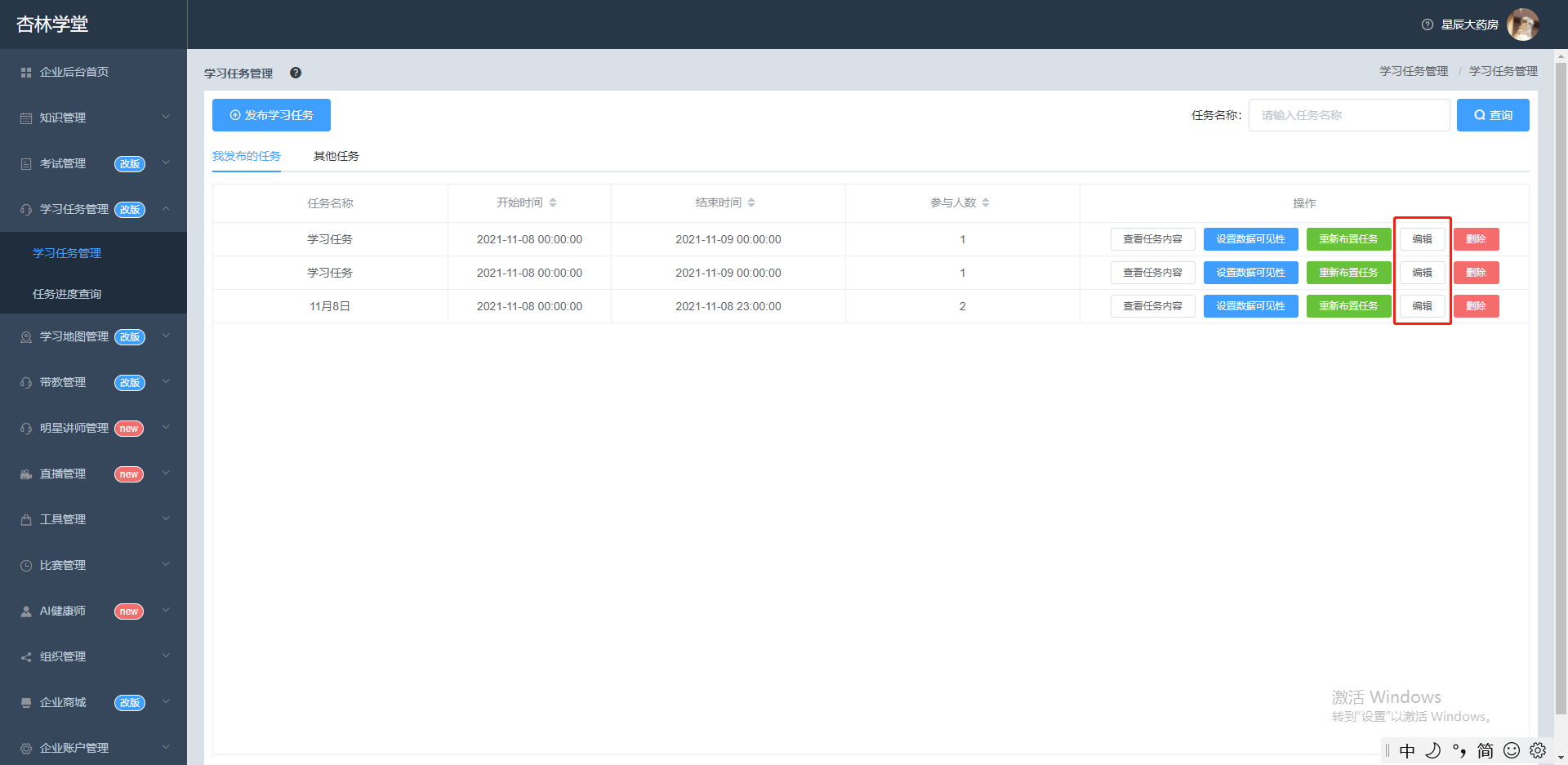
Task: Click the 企业账户管理 gear icon
Action: 26,749
